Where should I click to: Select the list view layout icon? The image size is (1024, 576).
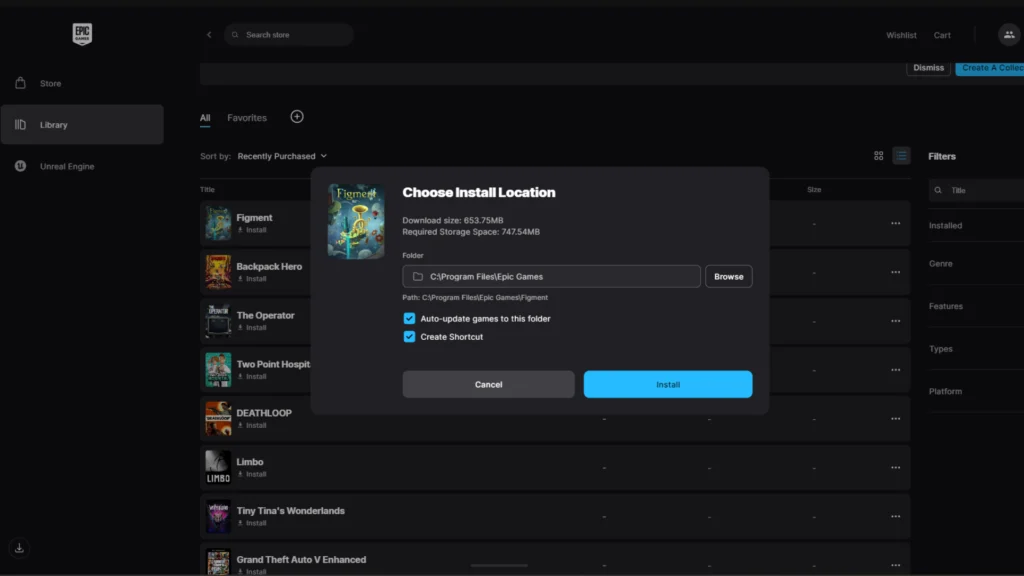[x=902, y=156]
